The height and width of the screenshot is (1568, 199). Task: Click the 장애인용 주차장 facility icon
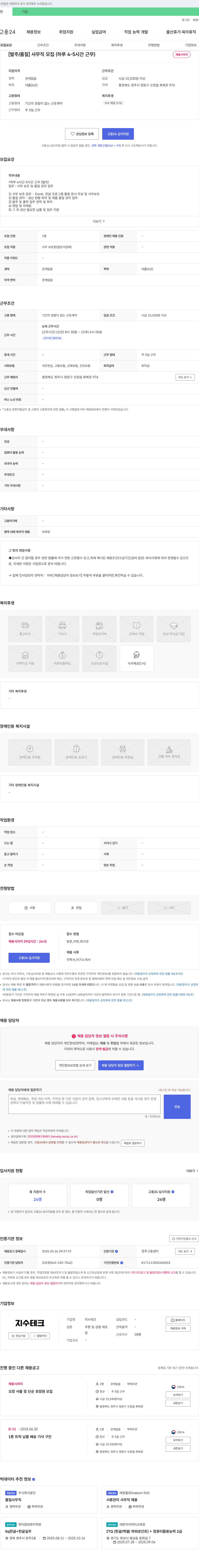(30, 752)
